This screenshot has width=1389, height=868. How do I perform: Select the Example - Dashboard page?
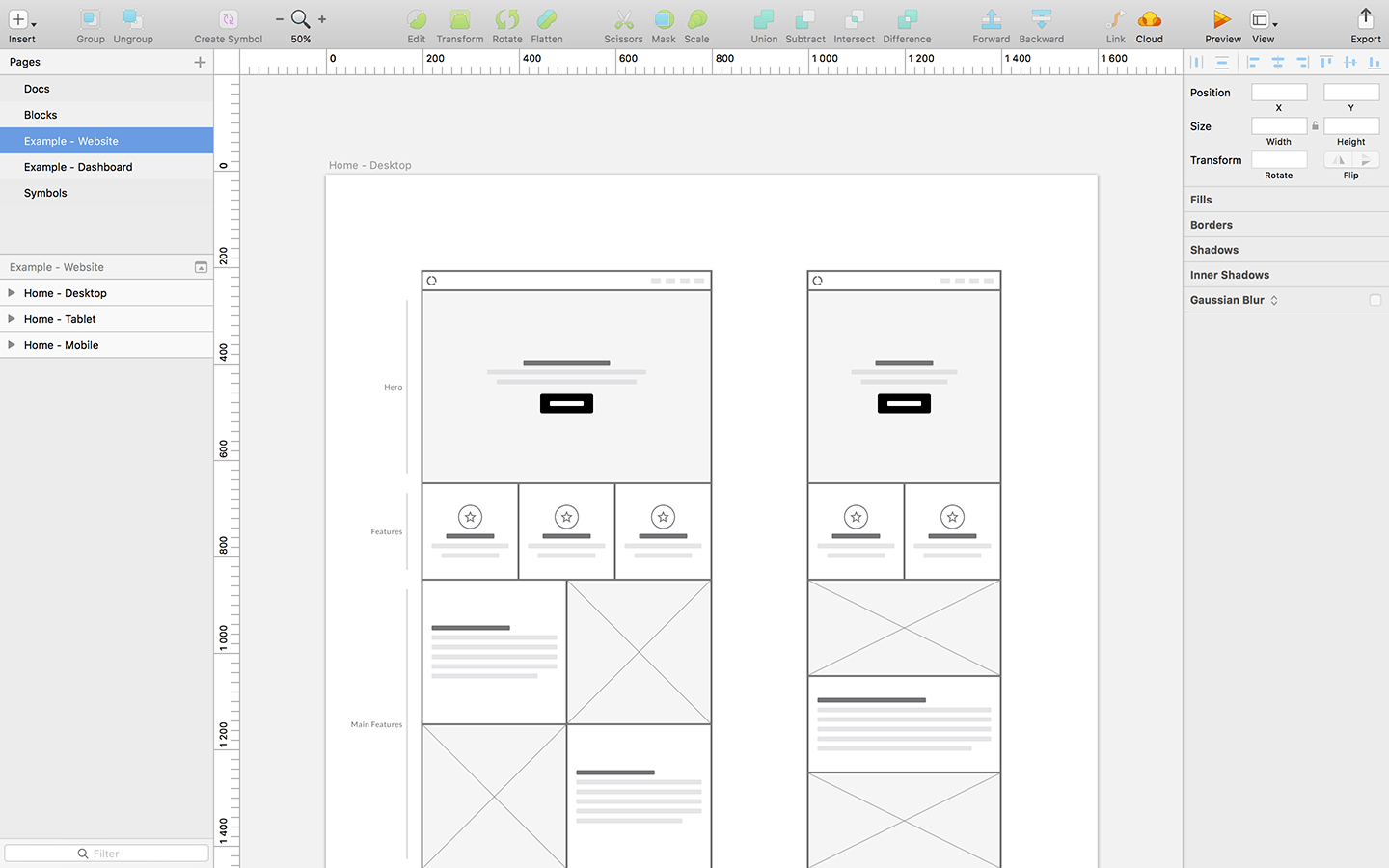(106, 167)
